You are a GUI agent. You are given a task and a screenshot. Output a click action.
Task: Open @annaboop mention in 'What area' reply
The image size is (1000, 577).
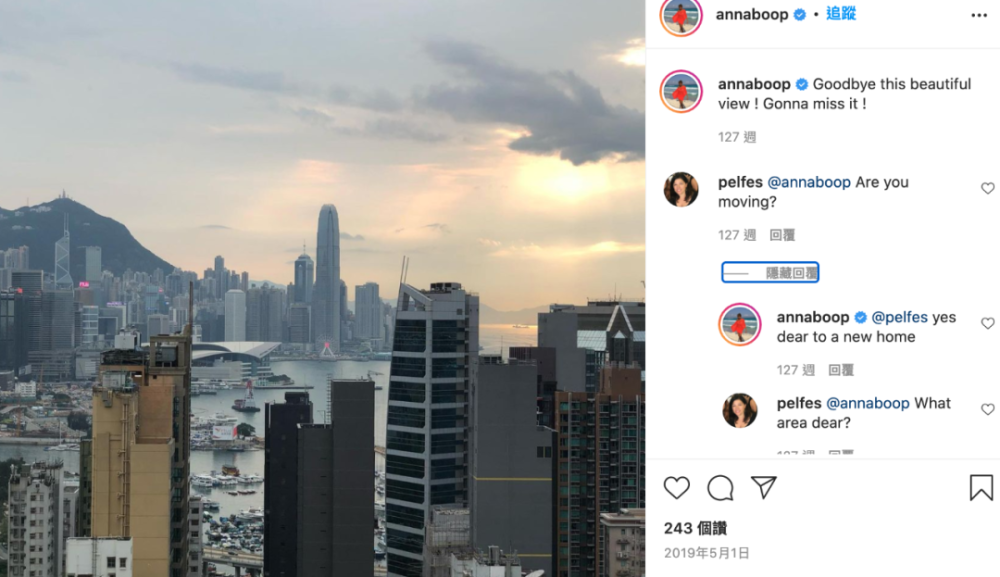pos(867,403)
